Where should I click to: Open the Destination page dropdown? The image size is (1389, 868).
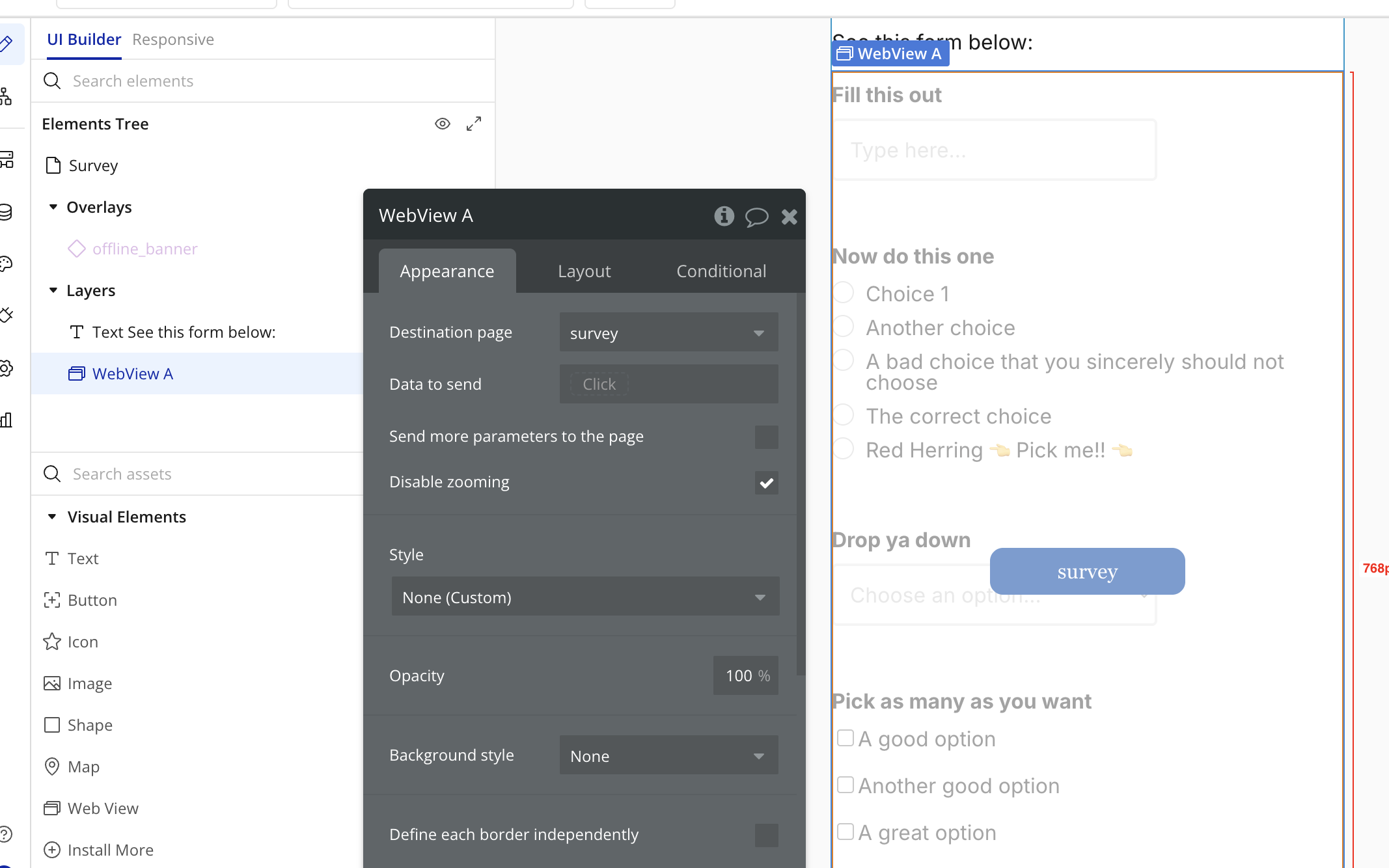pyautogui.click(x=668, y=332)
